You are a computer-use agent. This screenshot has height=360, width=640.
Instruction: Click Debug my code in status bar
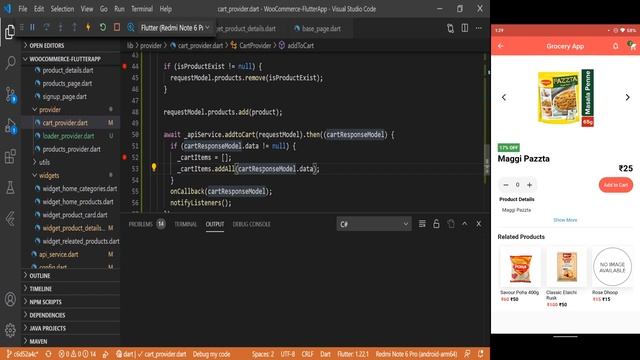tap(211, 354)
